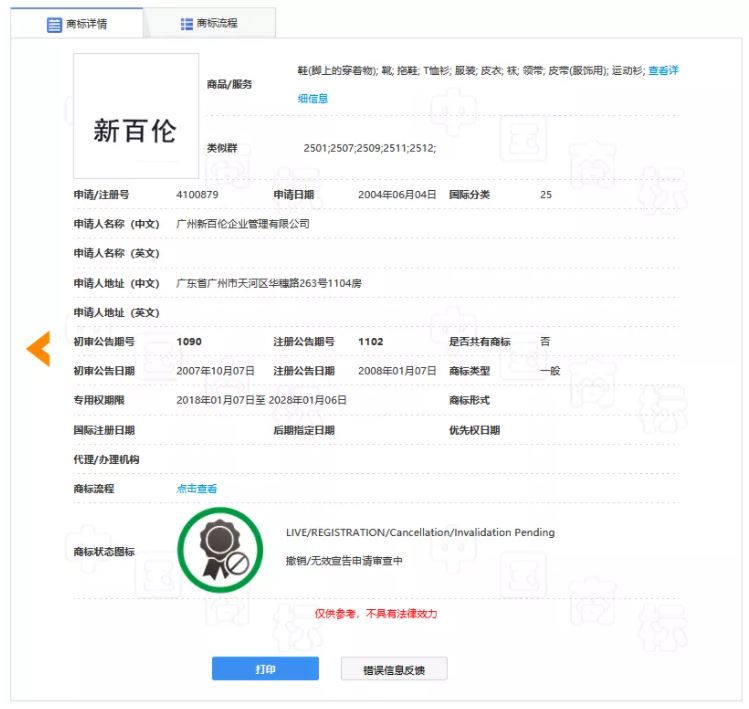
Task: Click the 商标详情 tab icon
Action: tap(54, 24)
